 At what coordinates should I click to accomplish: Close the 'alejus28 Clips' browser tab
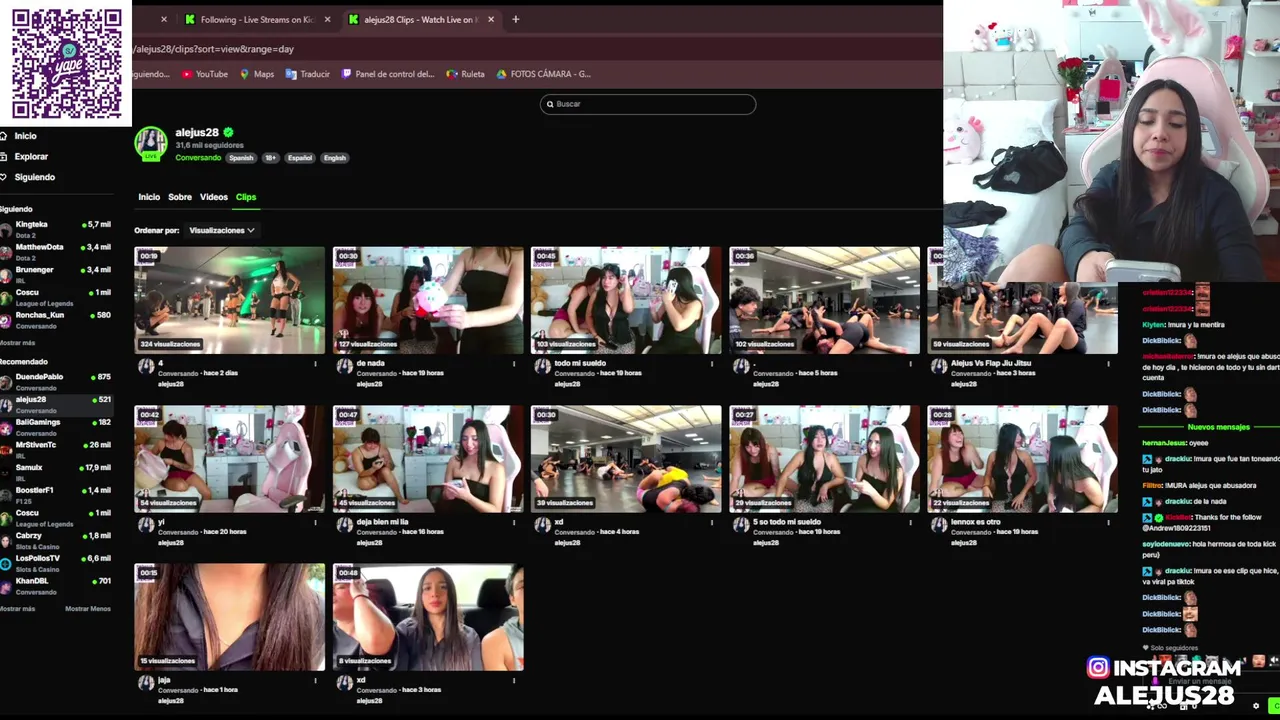coord(491,19)
